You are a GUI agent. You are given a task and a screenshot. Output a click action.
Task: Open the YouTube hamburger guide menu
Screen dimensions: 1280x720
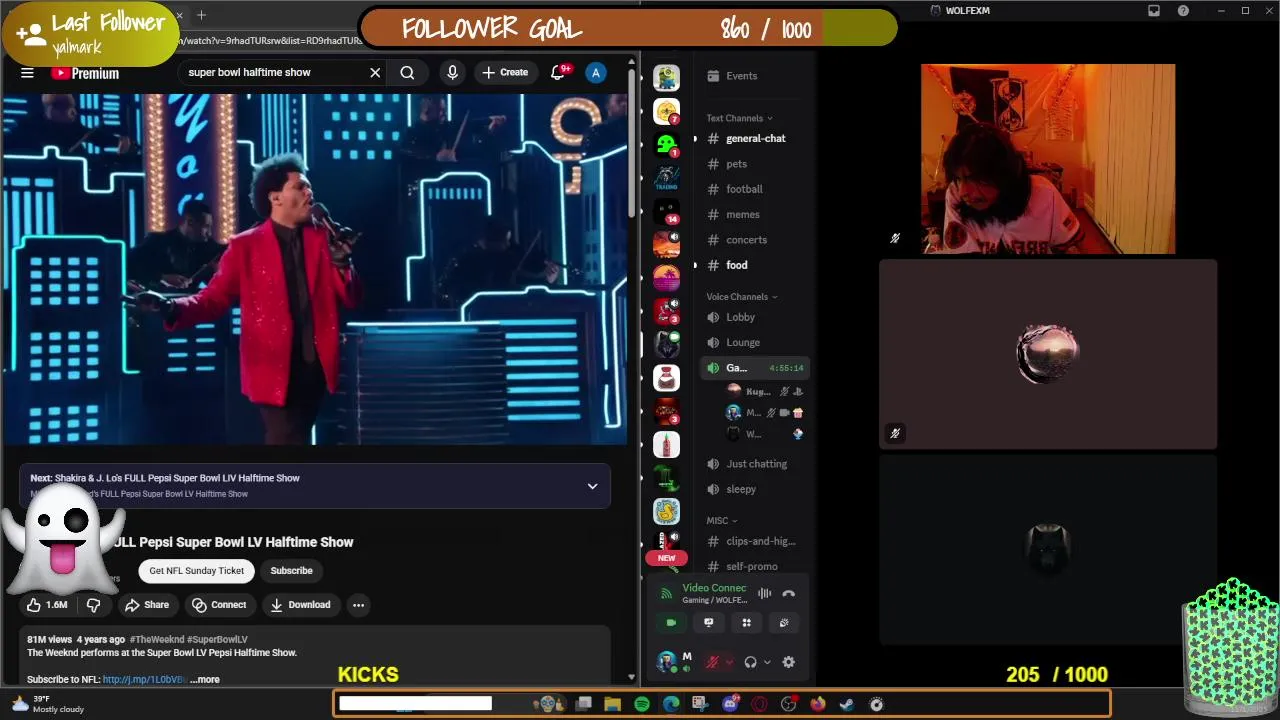click(27, 73)
